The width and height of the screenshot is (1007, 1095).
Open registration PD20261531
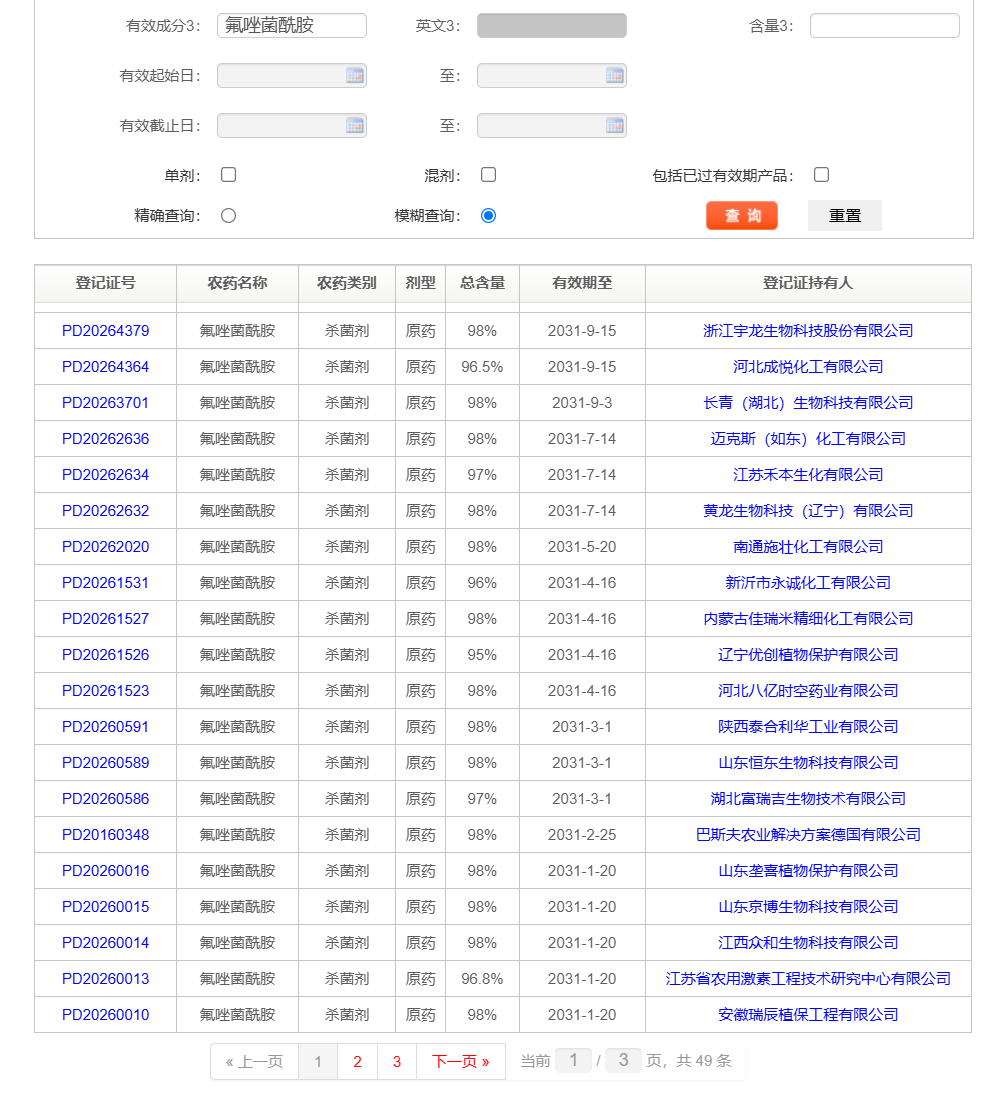105,582
